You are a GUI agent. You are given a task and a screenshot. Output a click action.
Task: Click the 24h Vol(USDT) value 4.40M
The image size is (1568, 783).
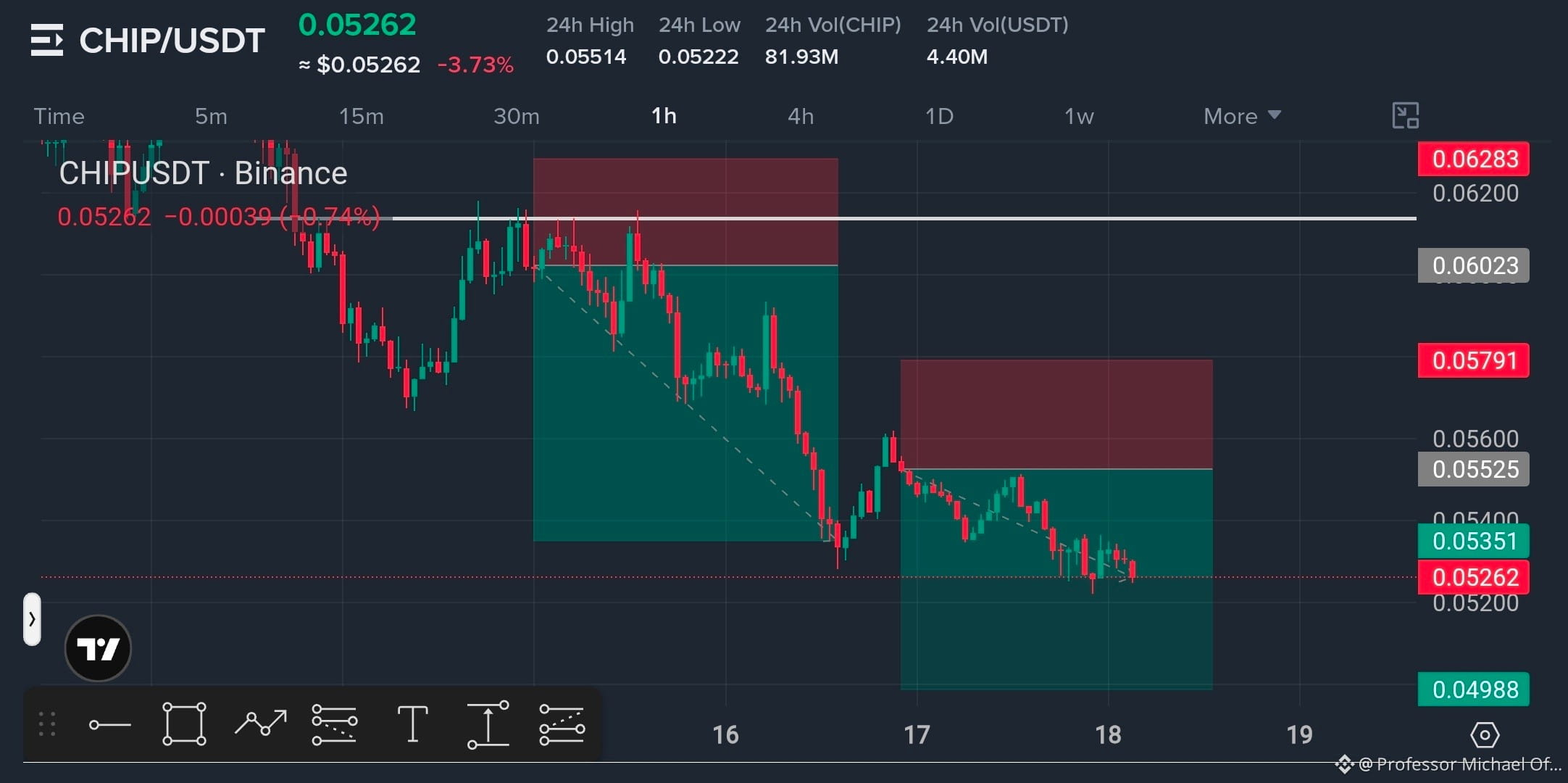pos(956,57)
